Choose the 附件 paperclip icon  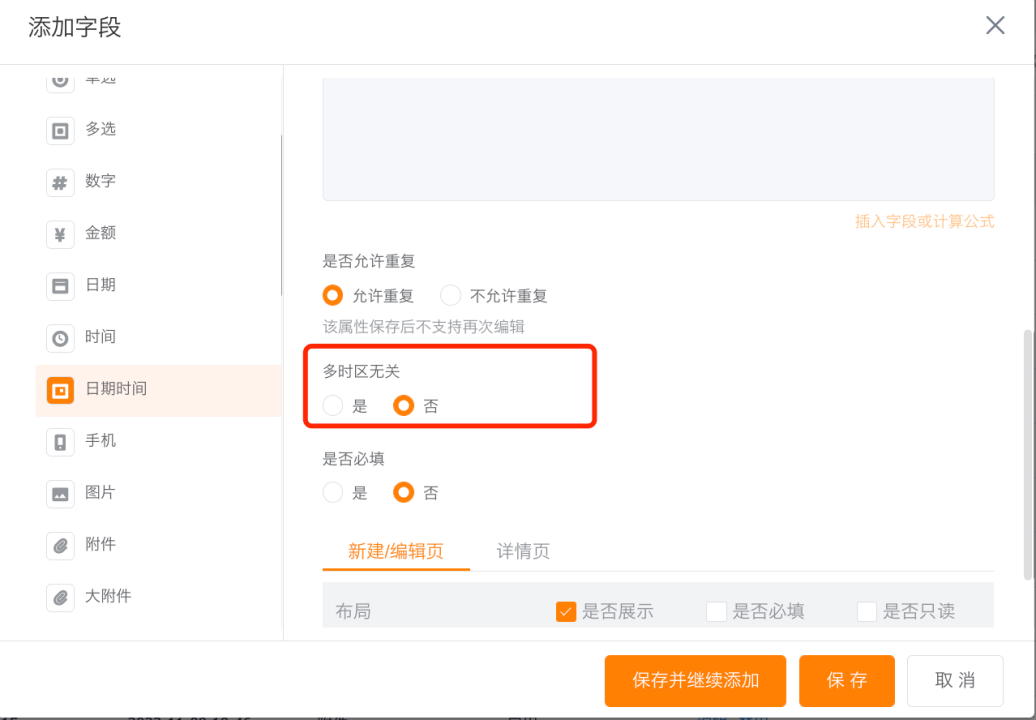tap(60, 546)
